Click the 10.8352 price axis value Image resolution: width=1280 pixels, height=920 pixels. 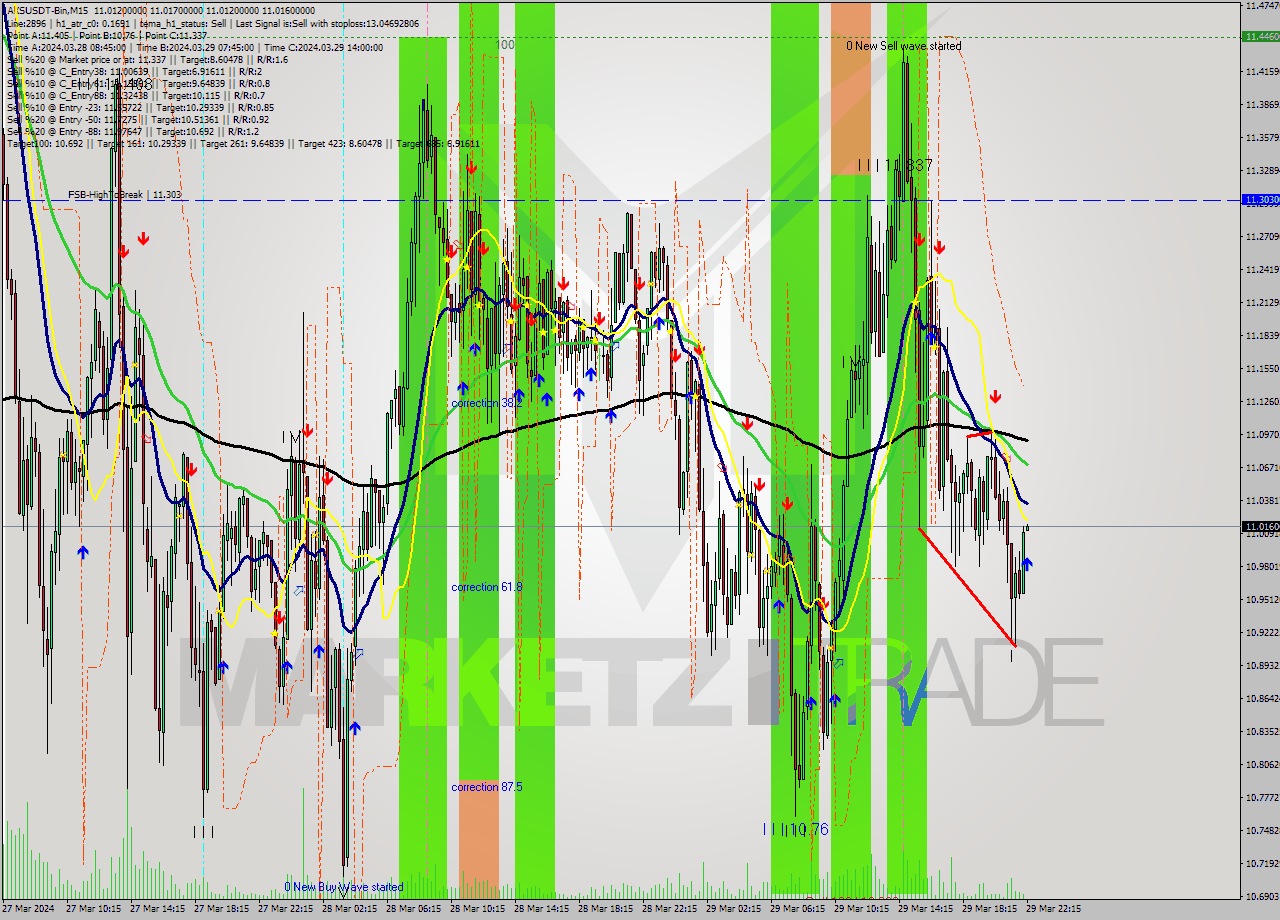(x=1263, y=731)
